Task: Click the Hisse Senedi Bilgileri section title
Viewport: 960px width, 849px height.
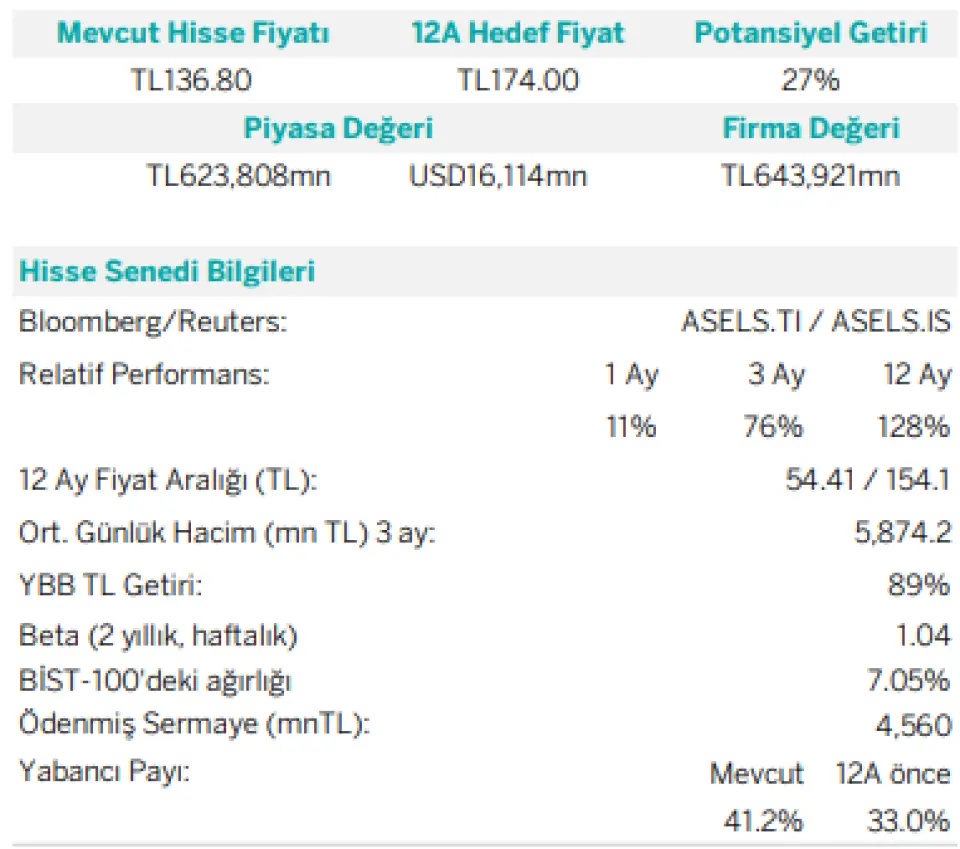Action: point(167,271)
